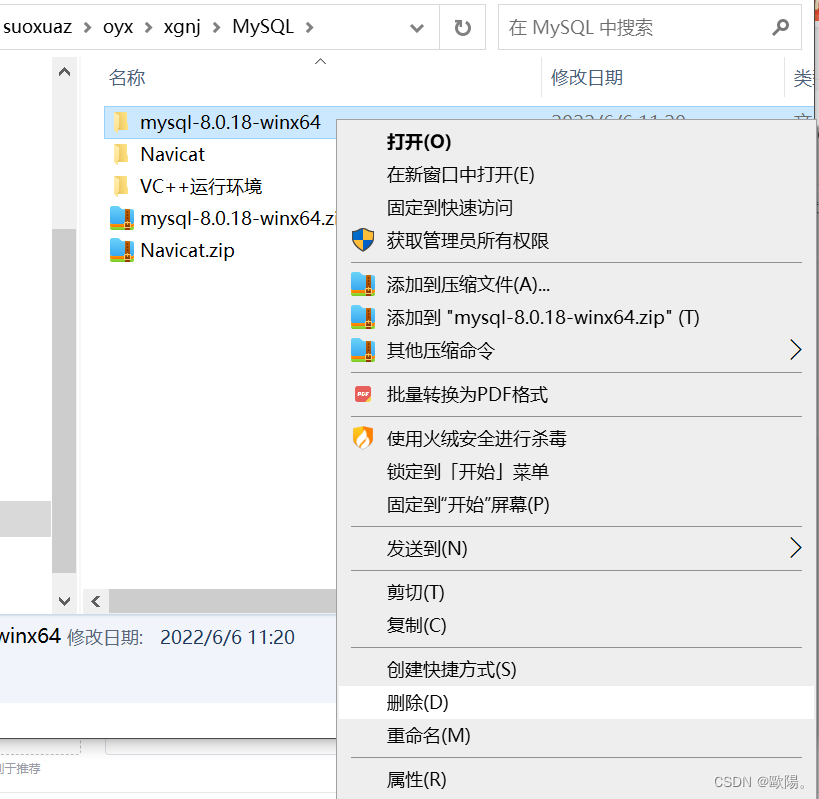Click the VC++运行环境 folder icon
Viewport: 819px width, 799px height.
coord(121,186)
